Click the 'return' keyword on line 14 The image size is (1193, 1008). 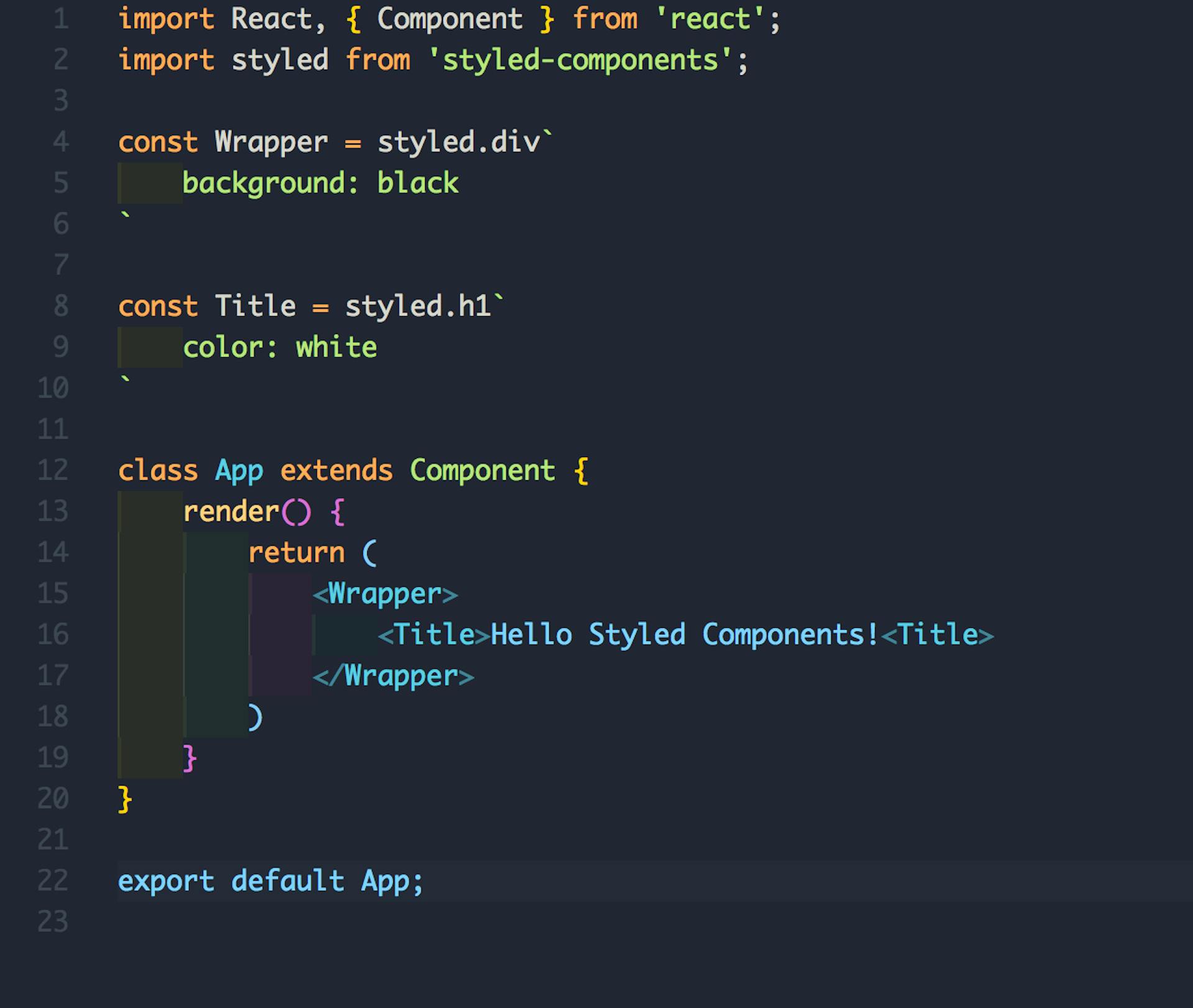pos(297,552)
